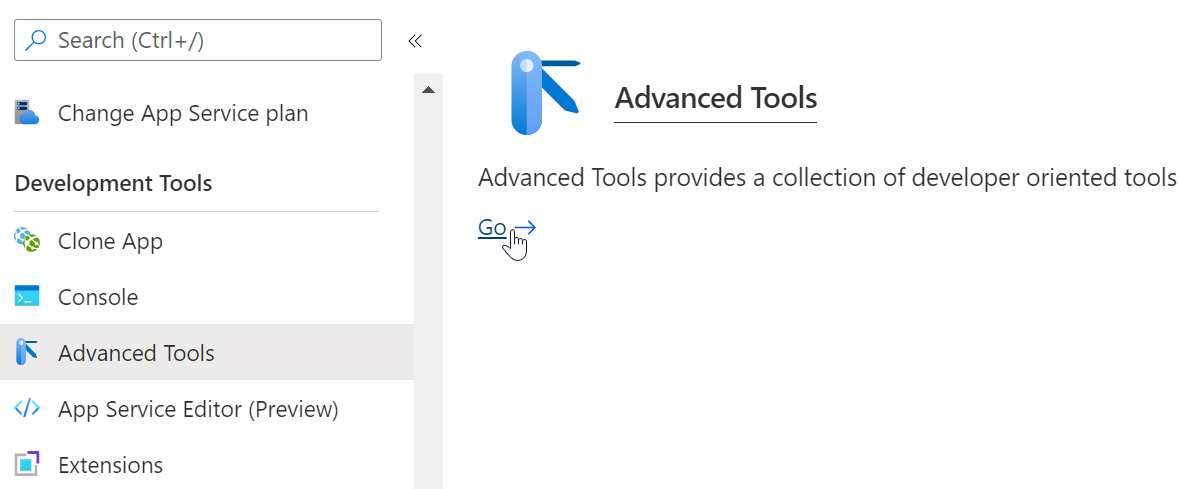This screenshot has height=489, width=1180.
Task: Click the Extensions icon
Action: pyautogui.click(x=26, y=464)
